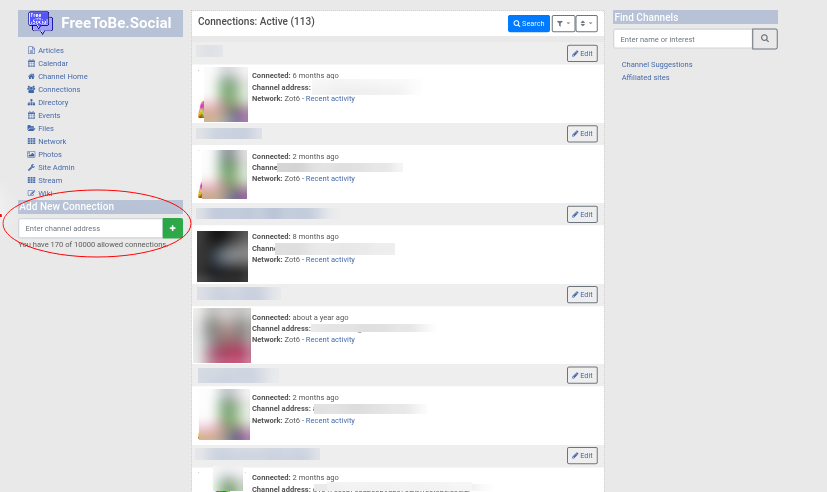Image resolution: width=827 pixels, height=492 pixels.
Task: Click the Network grid icon
Action: coord(31,141)
